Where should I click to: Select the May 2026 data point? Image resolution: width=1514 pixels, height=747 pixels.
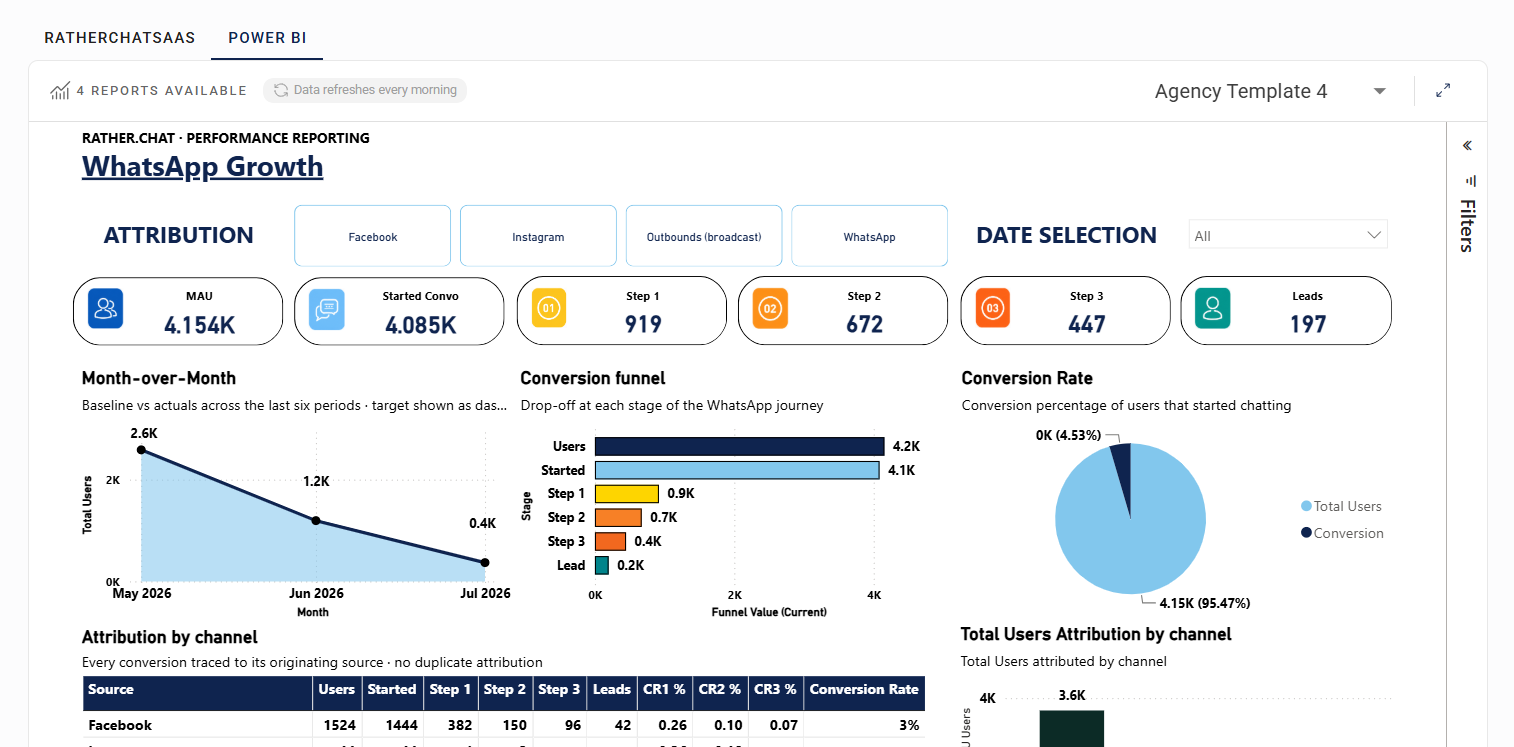141,450
